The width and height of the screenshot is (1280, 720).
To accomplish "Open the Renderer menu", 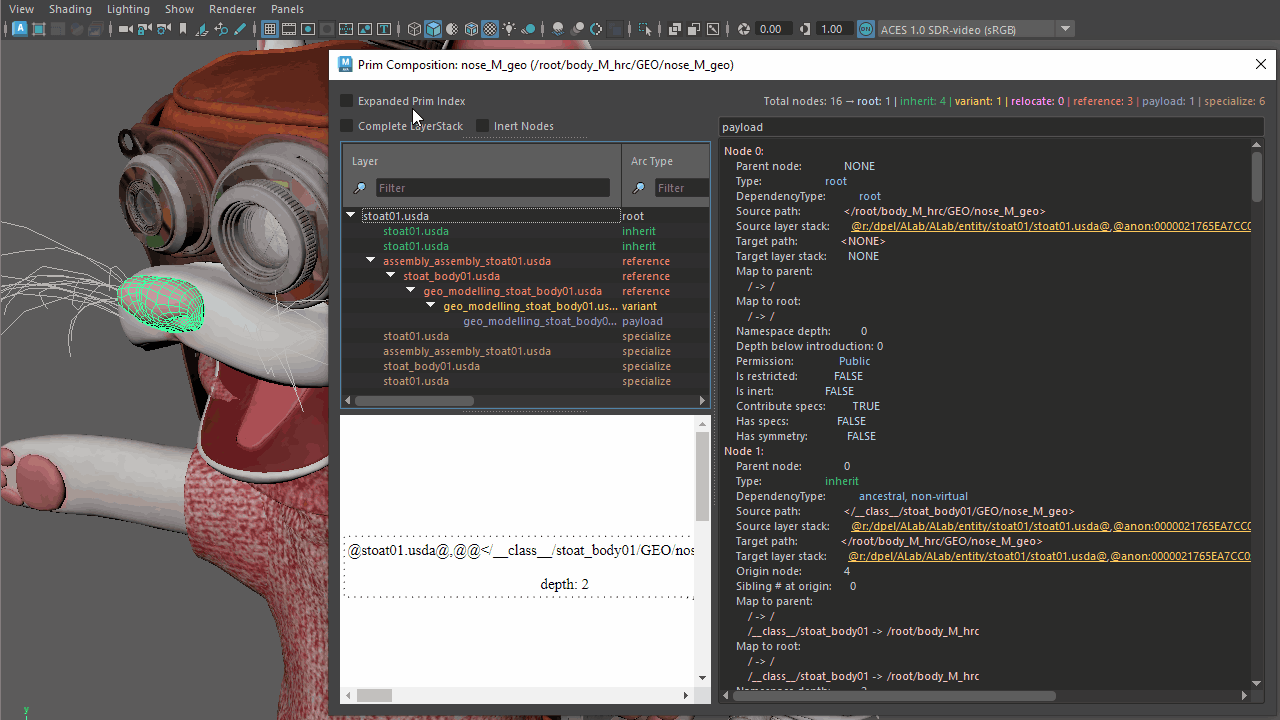I will pyautogui.click(x=232, y=9).
